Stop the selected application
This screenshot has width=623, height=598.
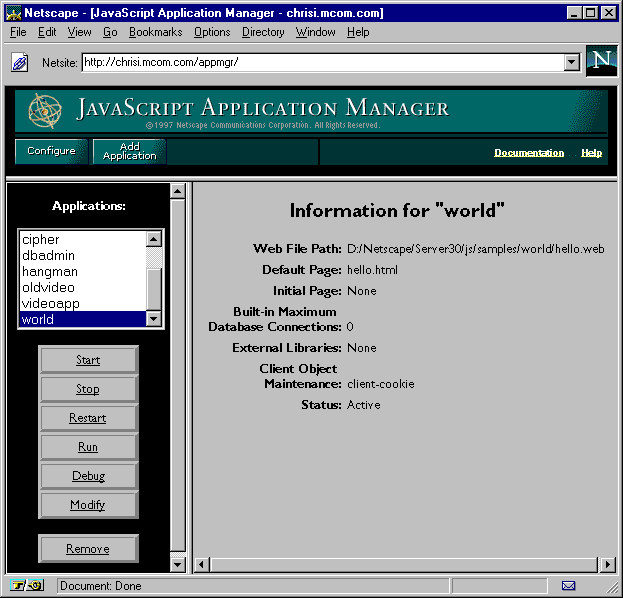88,389
